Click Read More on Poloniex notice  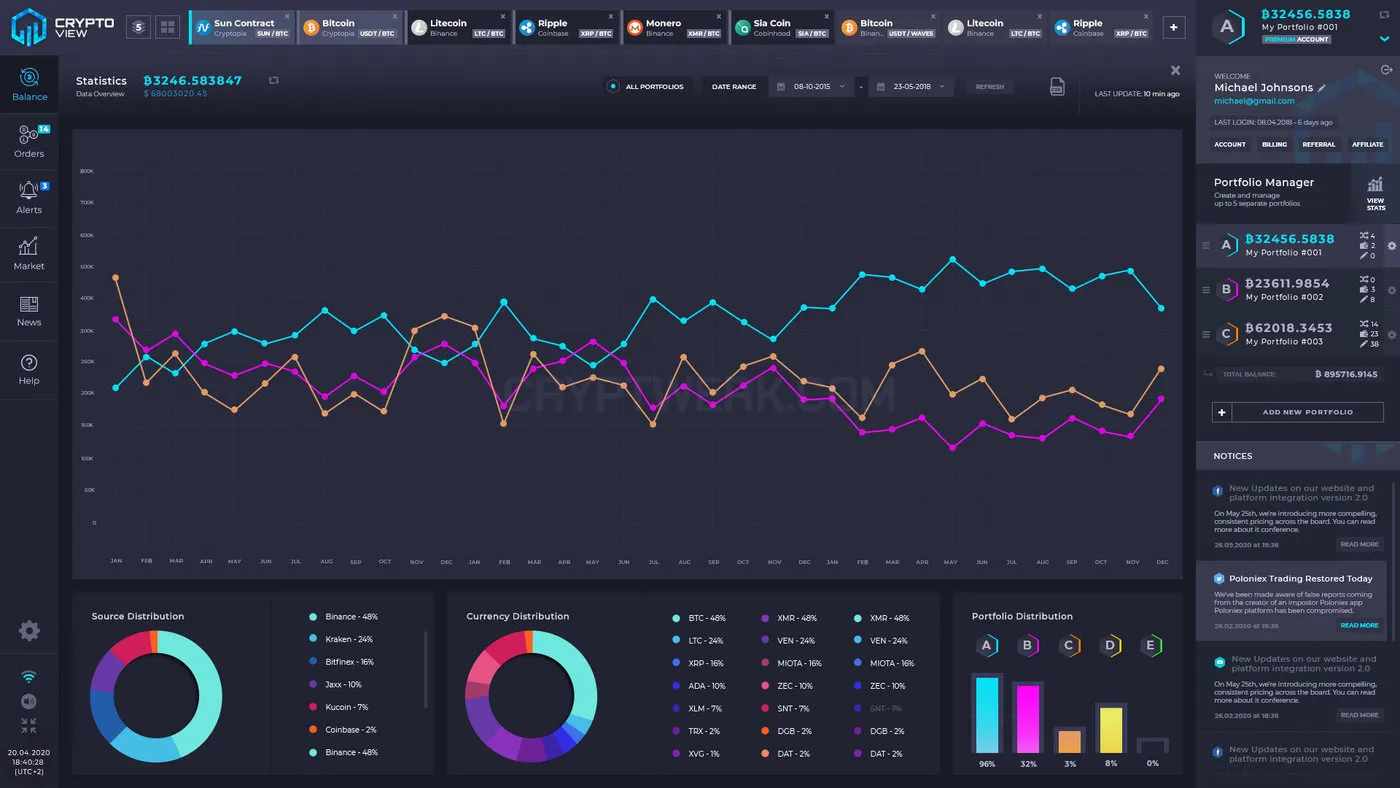click(1359, 625)
